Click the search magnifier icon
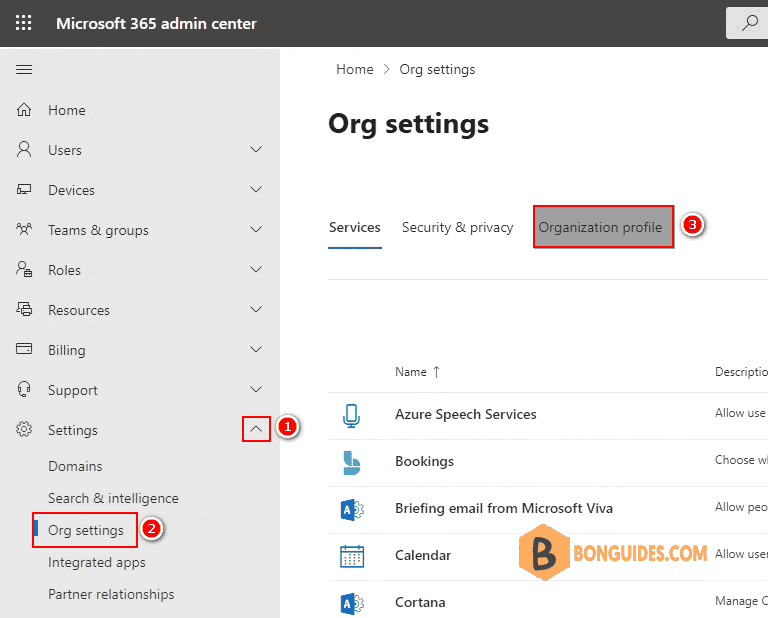768x618 pixels. [x=749, y=23]
